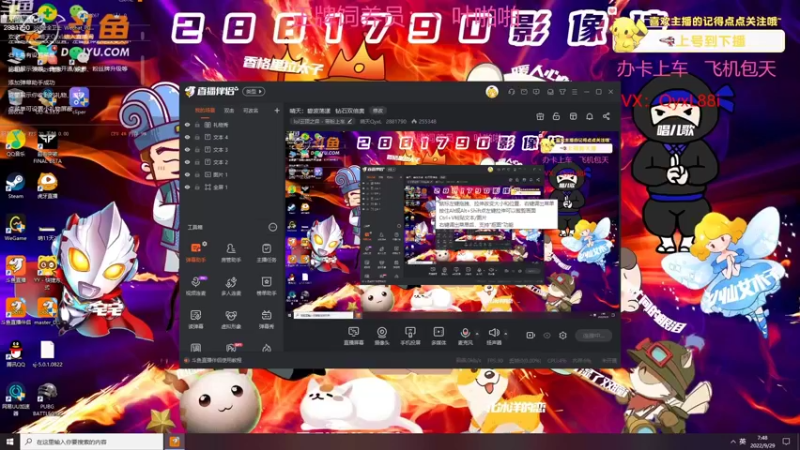Image resolution: width=800 pixels, height=450 pixels.
Task: Click the unlock padlock icon above the preview
Action: click(556, 116)
